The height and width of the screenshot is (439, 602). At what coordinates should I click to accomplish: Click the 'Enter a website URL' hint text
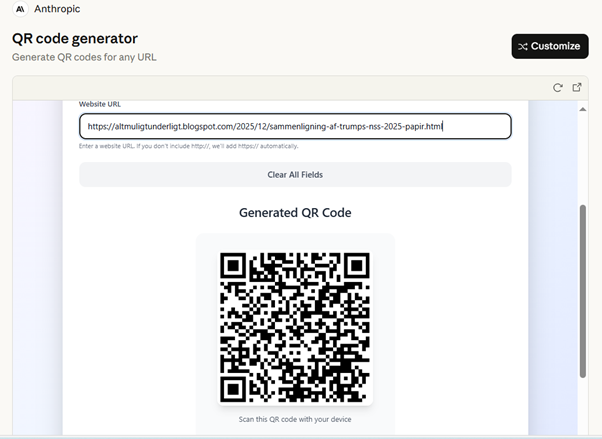pos(189,146)
